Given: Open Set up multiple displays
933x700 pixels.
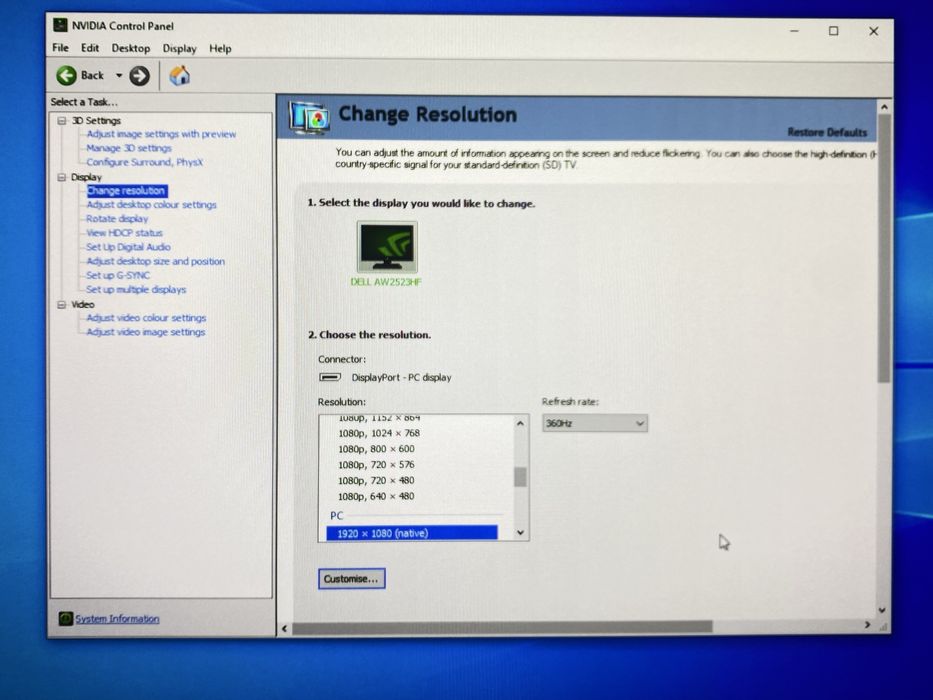Looking at the screenshot, I should pyautogui.click(x=136, y=289).
